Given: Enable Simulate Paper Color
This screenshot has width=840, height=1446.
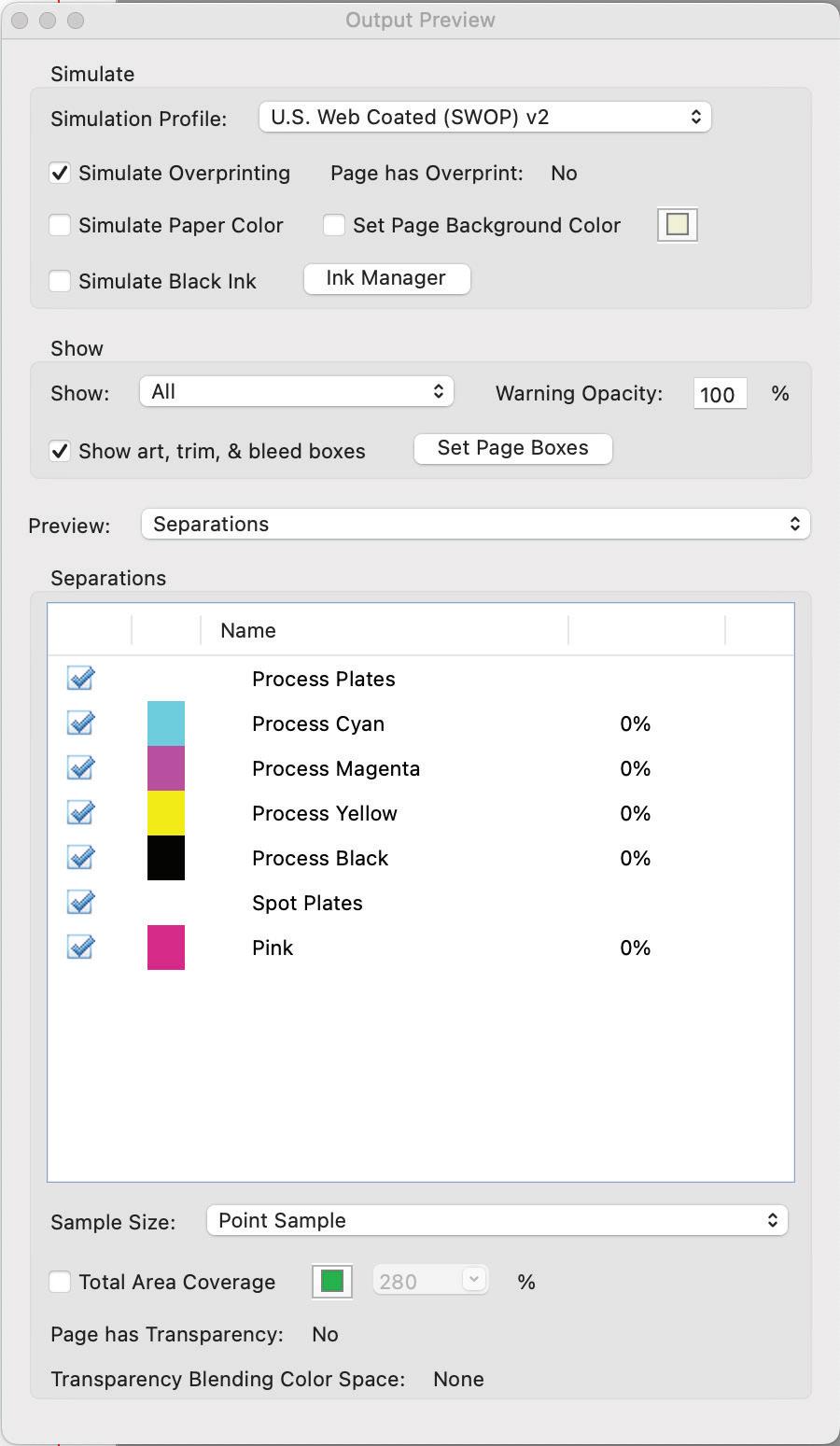Looking at the screenshot, I should point(60,225).
